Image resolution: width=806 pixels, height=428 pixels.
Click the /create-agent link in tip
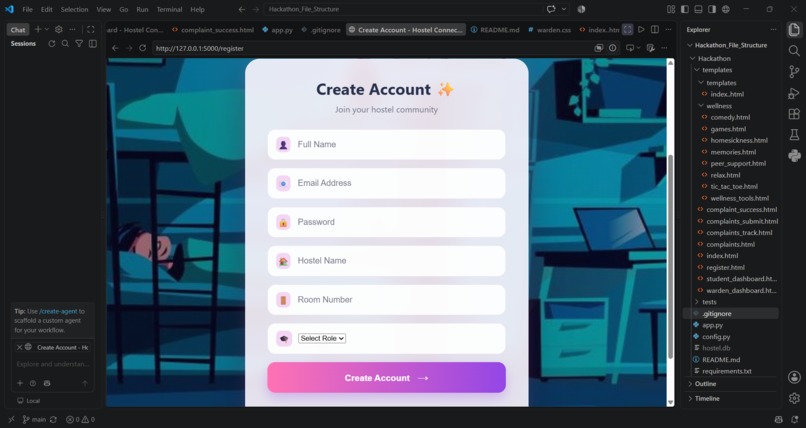point(58,311)
